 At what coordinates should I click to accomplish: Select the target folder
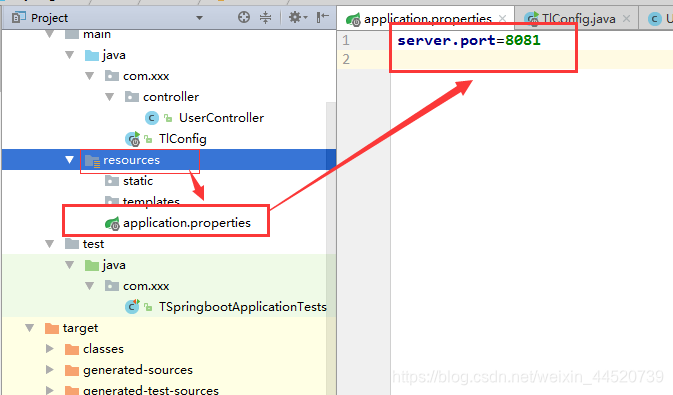pos(80,328)
